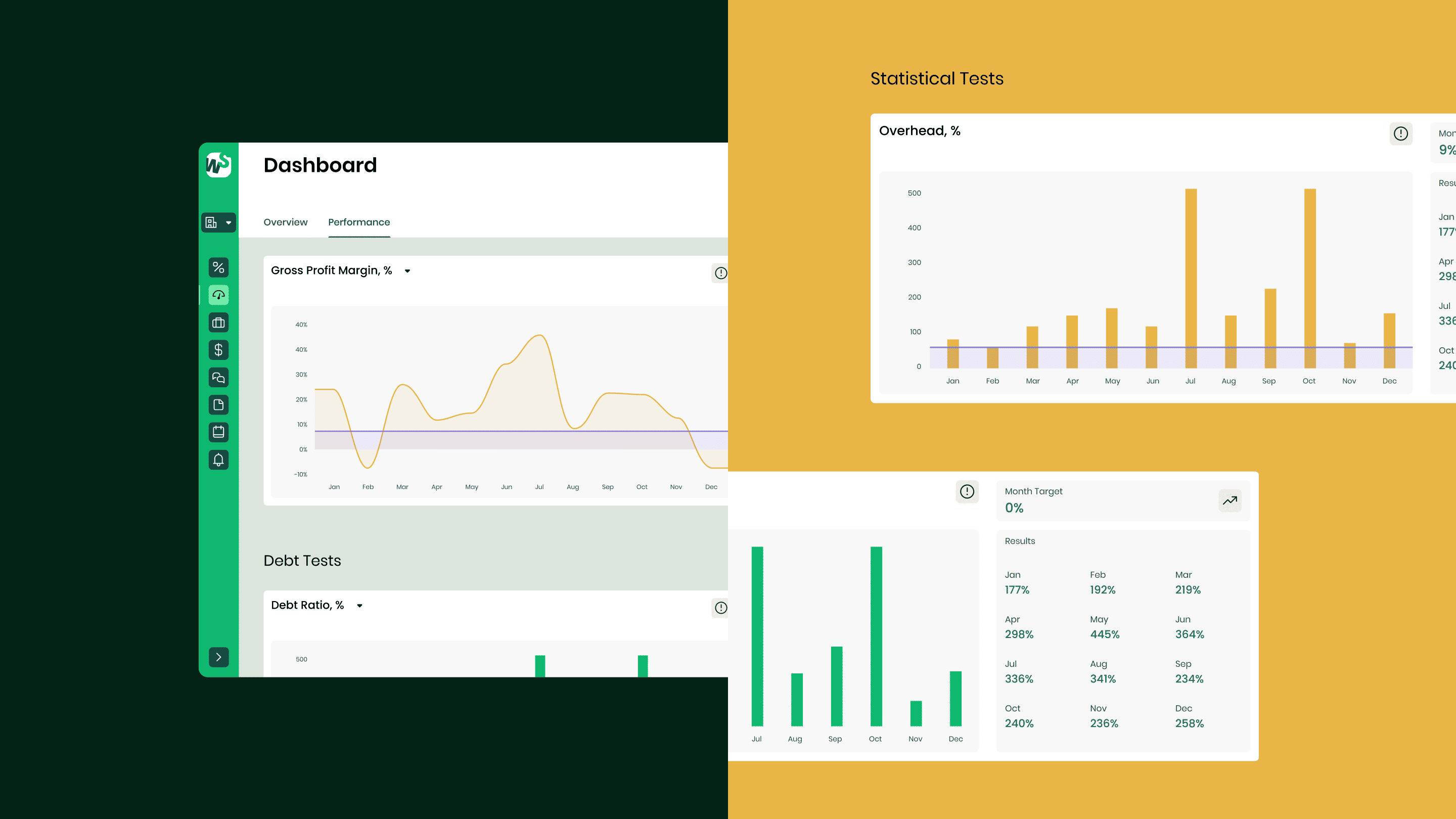The width and height of the screenshot is (1456, 819).
Task: Open the company building selector dropdown
Action: [218, 222]
